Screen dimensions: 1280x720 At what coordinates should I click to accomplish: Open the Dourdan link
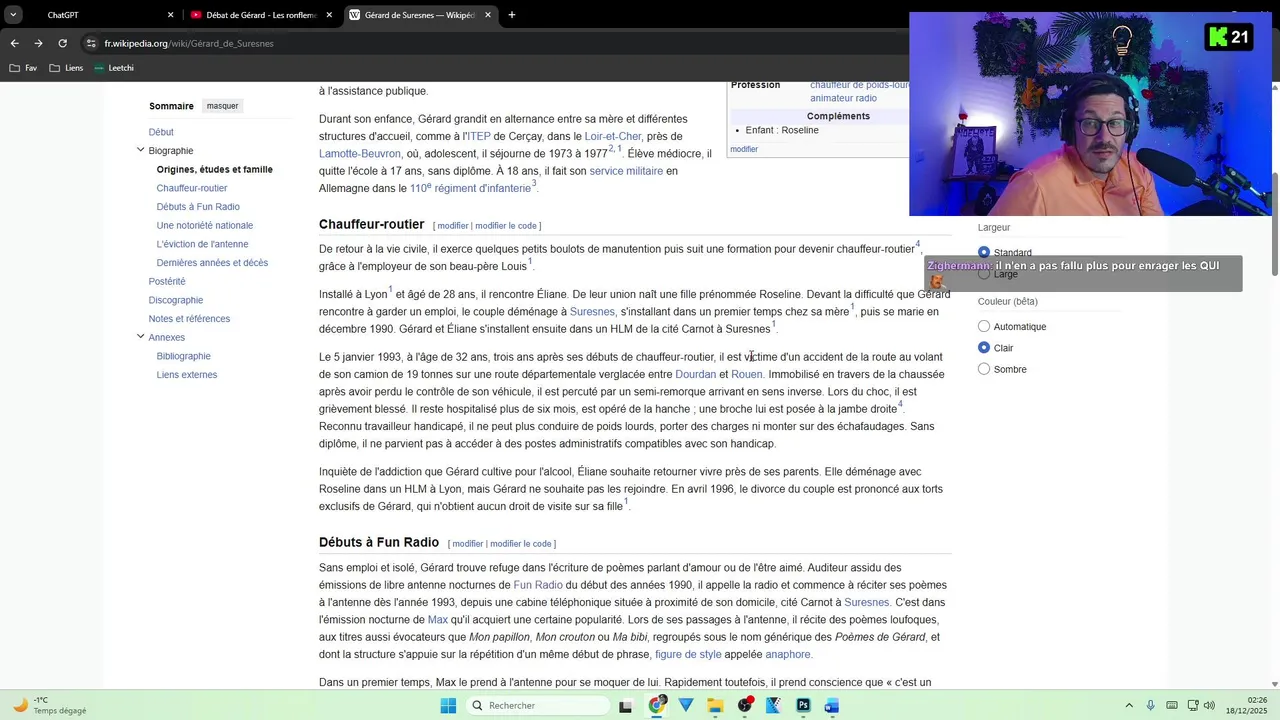coord(696,374)
